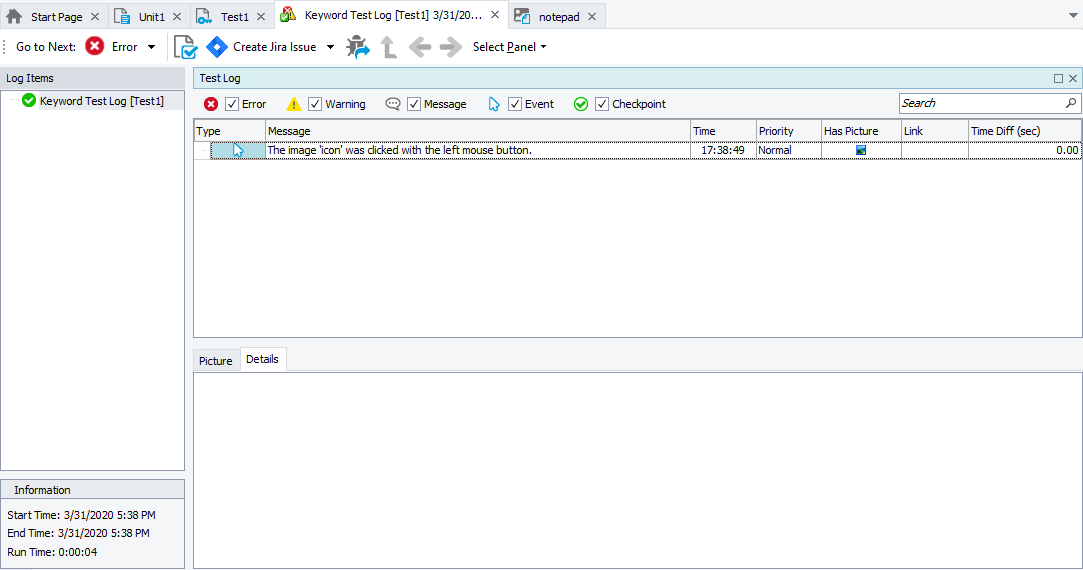The image size is (1083, 570).
Task: Click the bug with arrow toolbar icon
Action: [358, 47]
